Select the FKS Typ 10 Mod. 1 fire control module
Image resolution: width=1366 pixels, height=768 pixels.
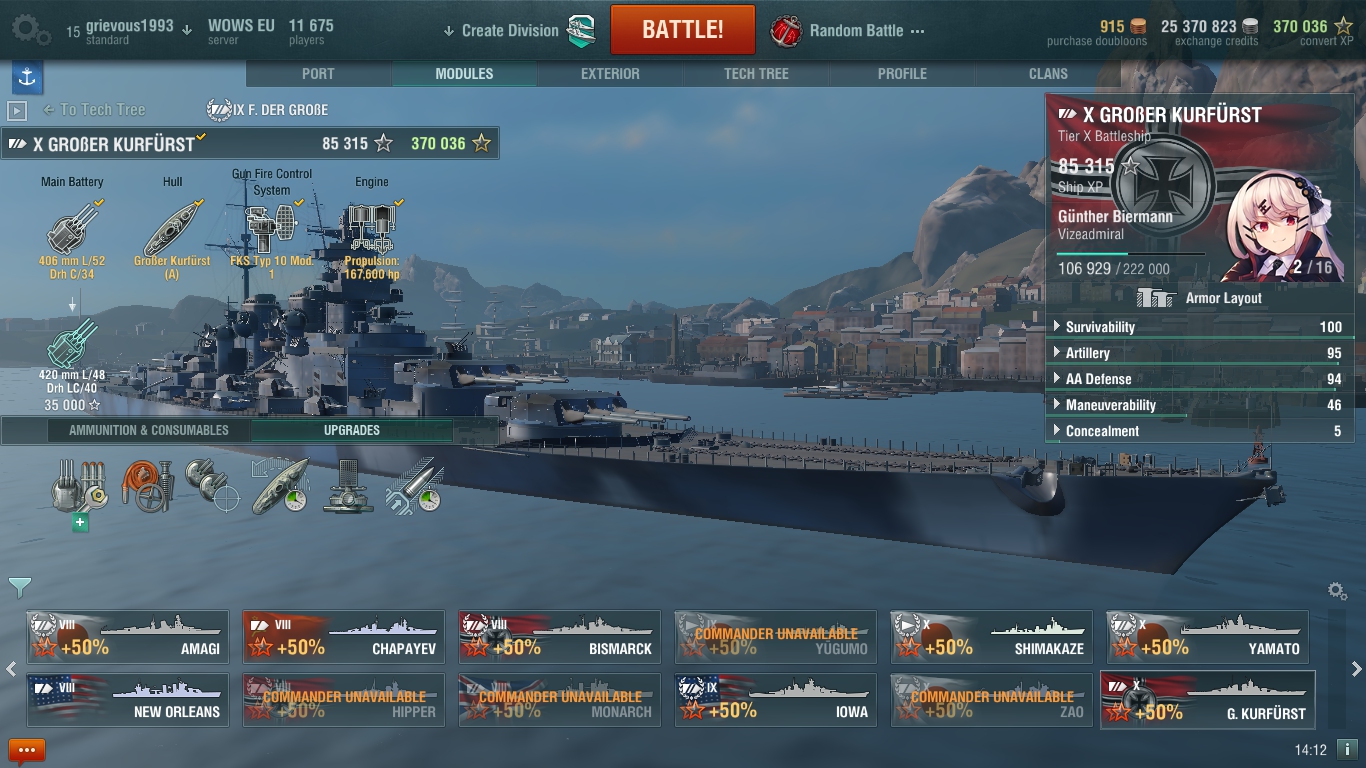(272, 228)
